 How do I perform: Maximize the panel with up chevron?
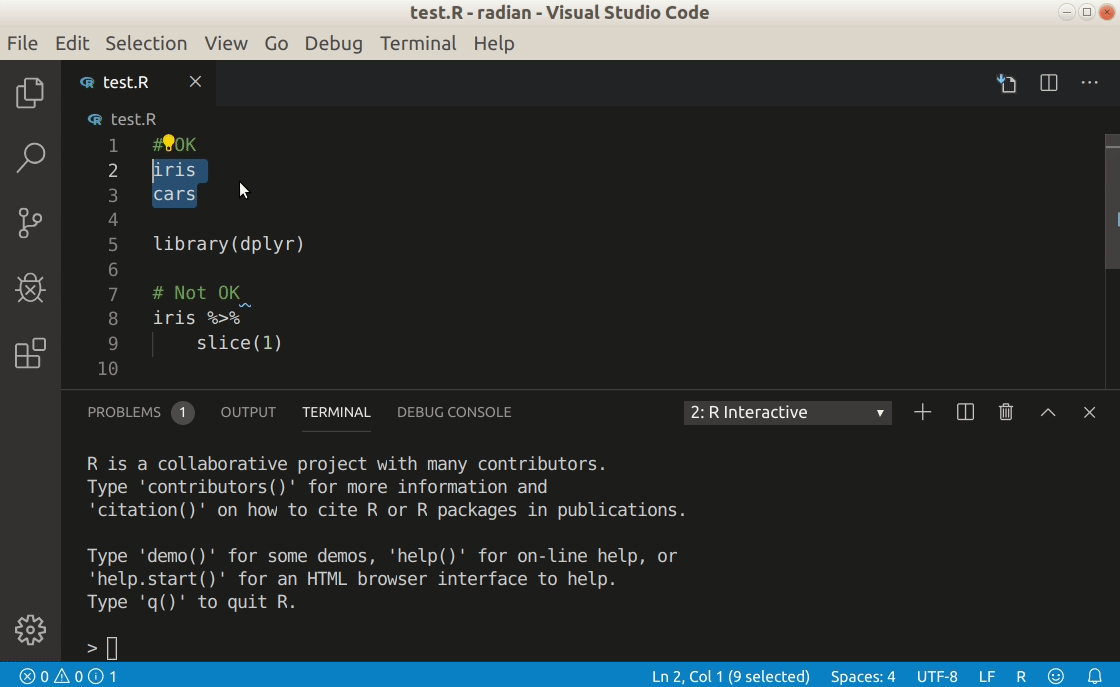(x=1048, y=412)
